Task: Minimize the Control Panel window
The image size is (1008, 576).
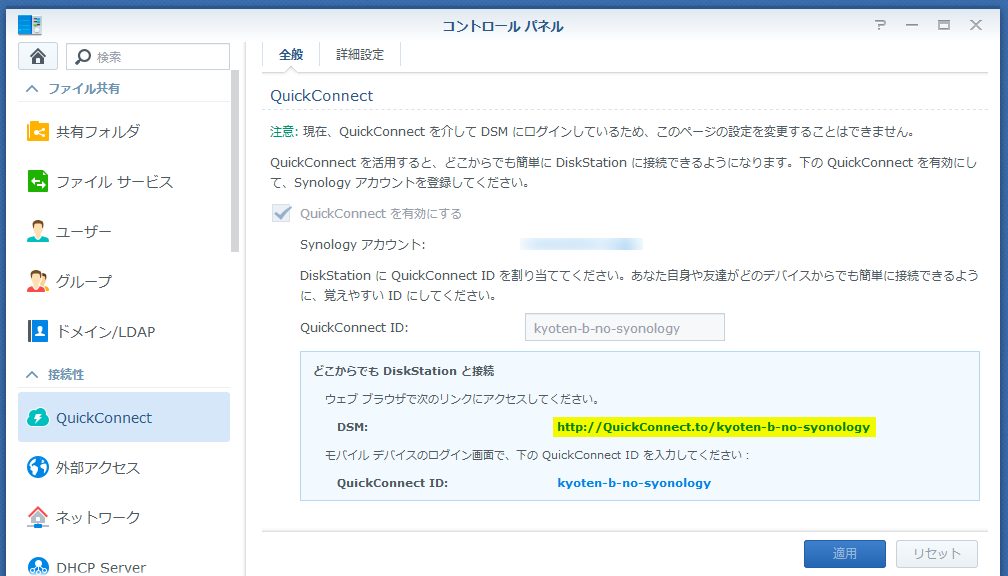Action: pyautogui.click(x=912, y=25)
